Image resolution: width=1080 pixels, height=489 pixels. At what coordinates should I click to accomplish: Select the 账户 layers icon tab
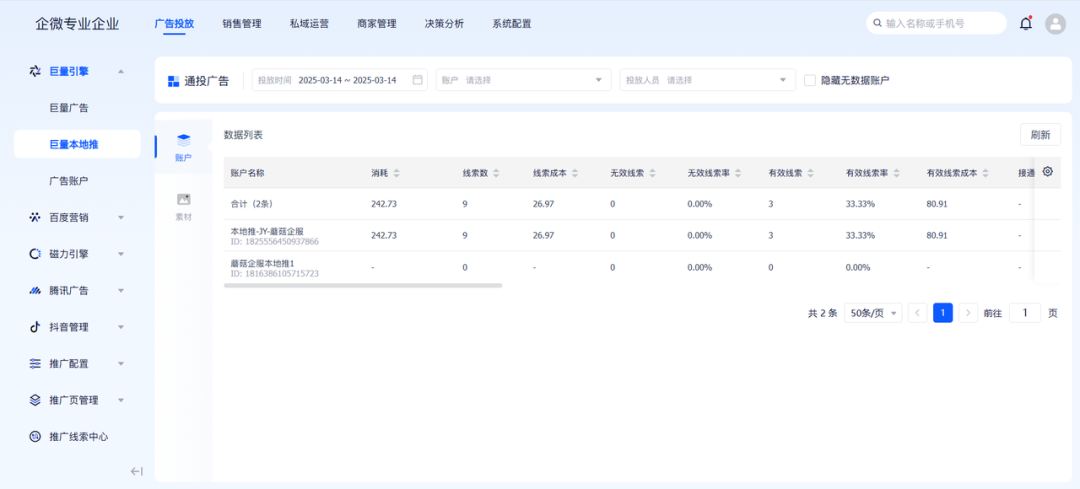(x=183, y=146)
